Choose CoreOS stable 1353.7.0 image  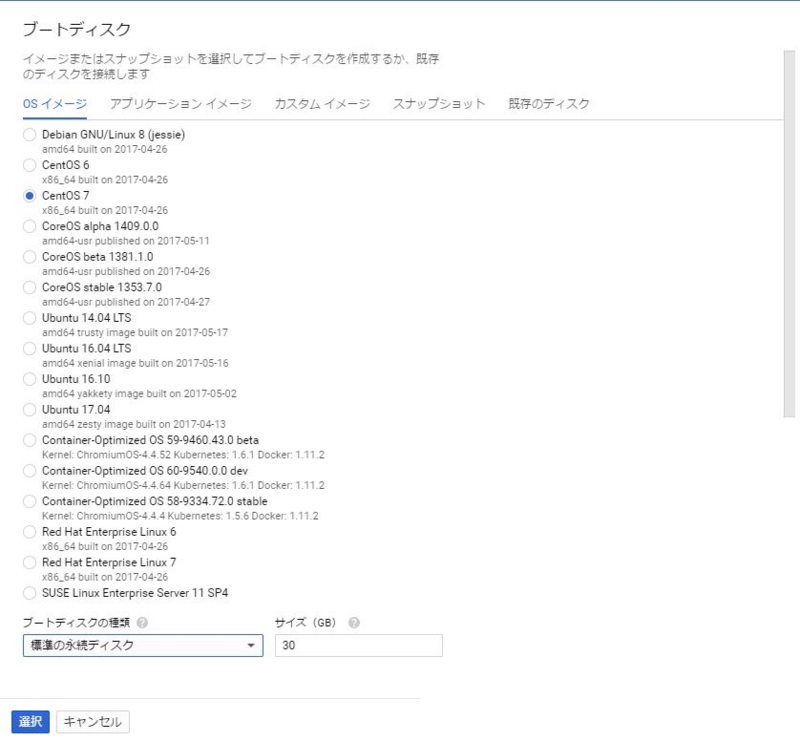pyautogui.click(x=30, y=288)
